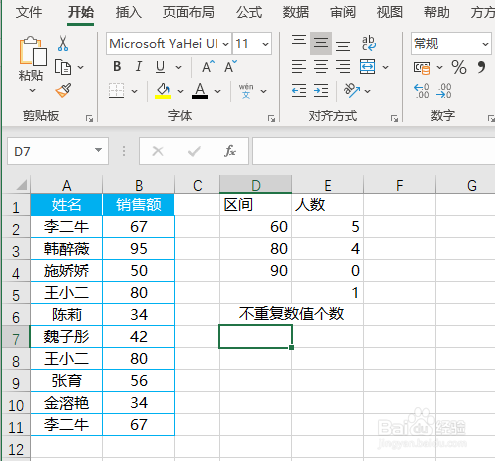
Task: Align text to top of cell
Action: (x=299, y=41)
